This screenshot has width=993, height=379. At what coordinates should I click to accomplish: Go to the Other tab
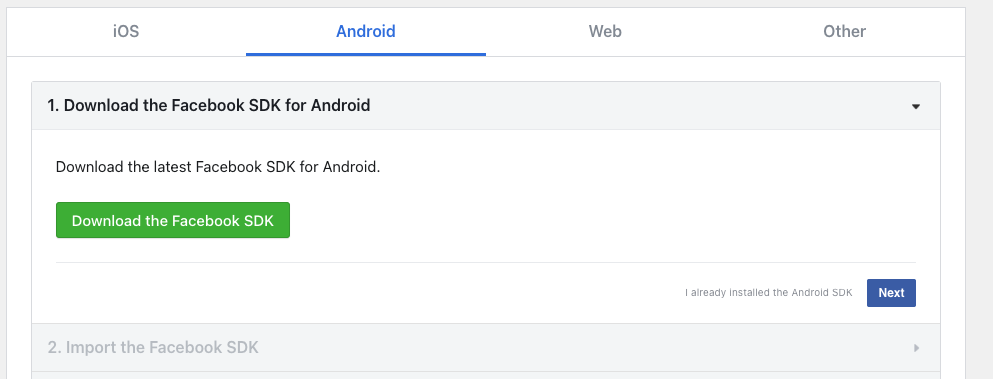click(844, 31)
